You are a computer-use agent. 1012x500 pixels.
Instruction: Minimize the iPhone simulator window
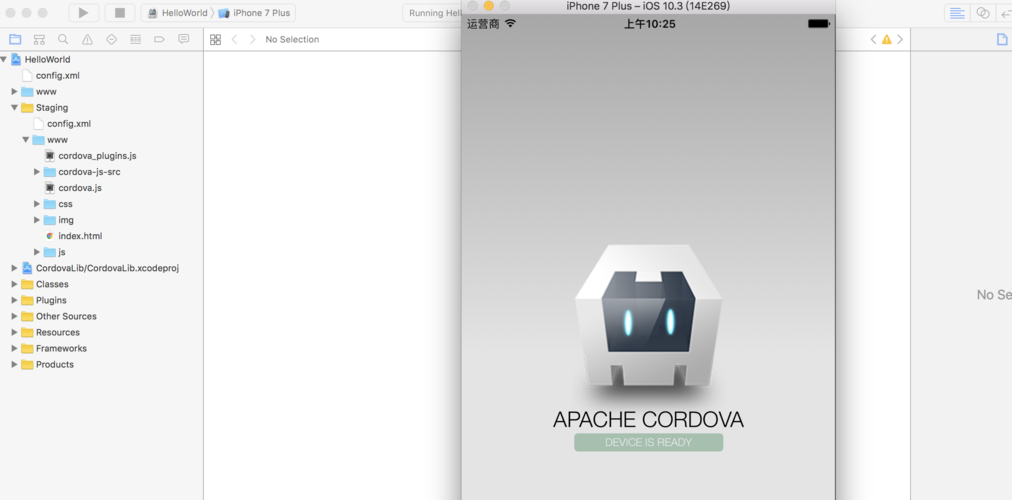489,6
